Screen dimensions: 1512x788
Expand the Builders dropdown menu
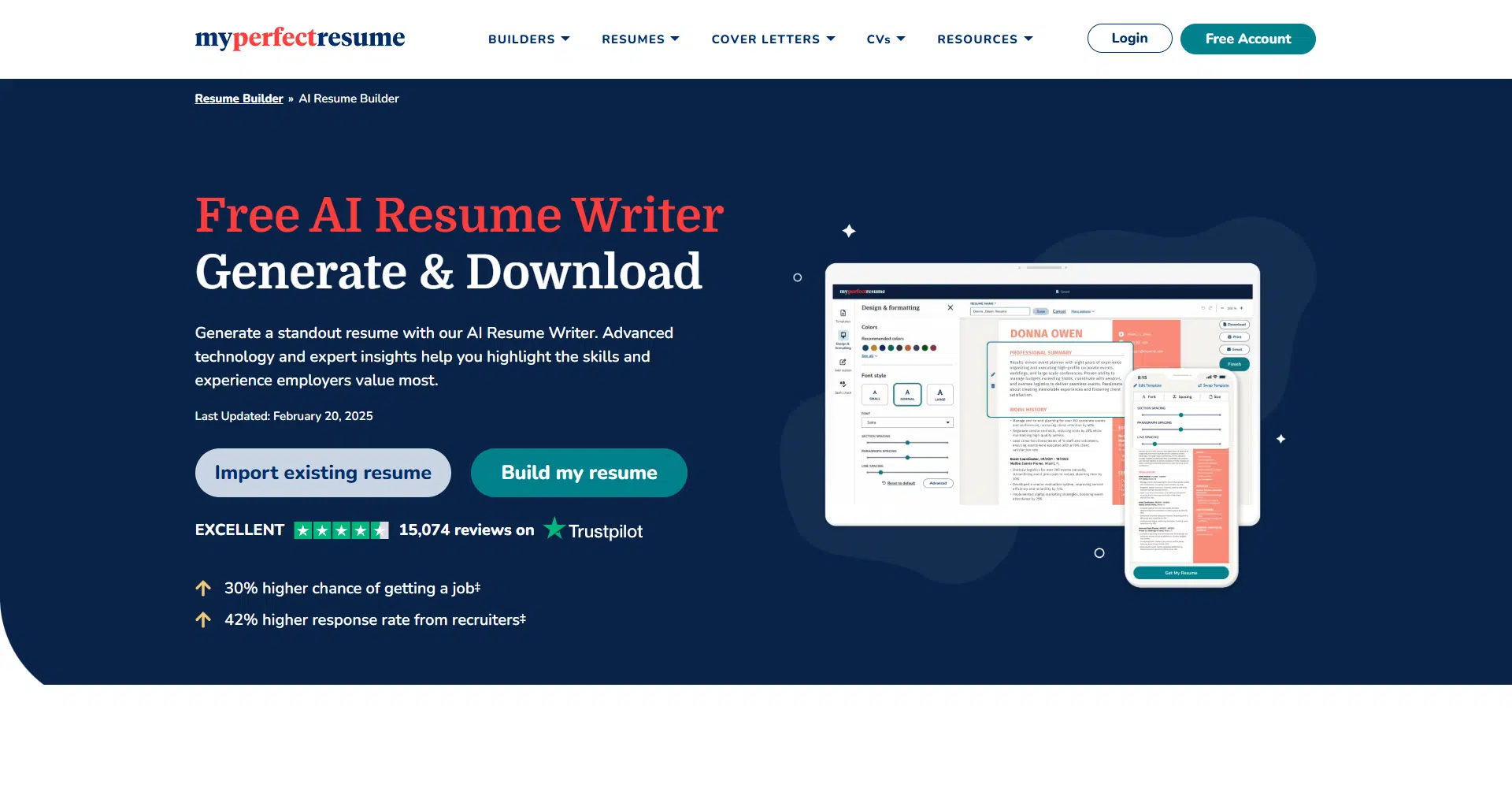[528, 39]
